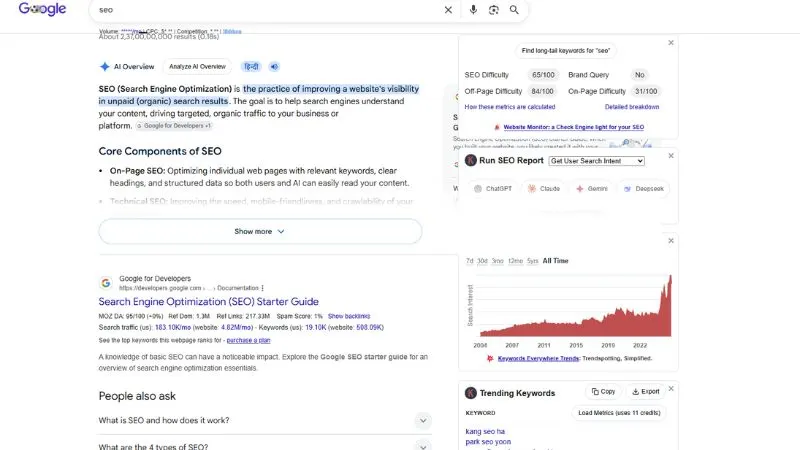Open search by image camera icon
The height and width of the screenshot is (450, 800).
pos(493,10)
